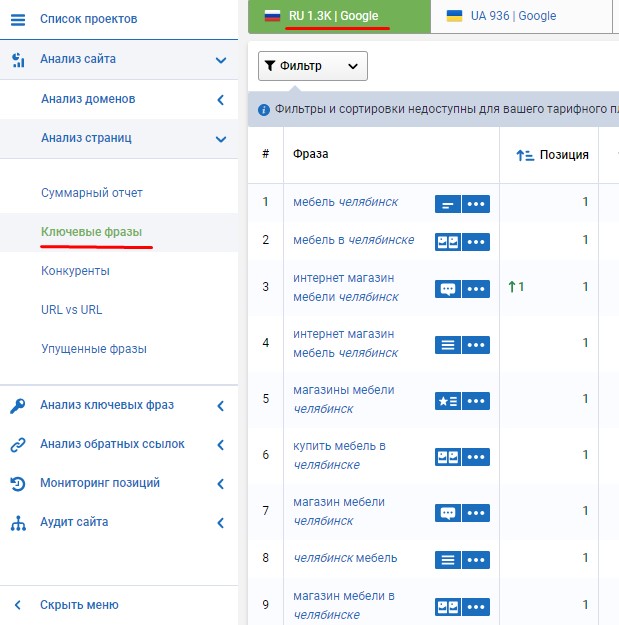Expand Анализ ключевых фраз chevron
Viewport: 619px width, 625px height.
220,405
